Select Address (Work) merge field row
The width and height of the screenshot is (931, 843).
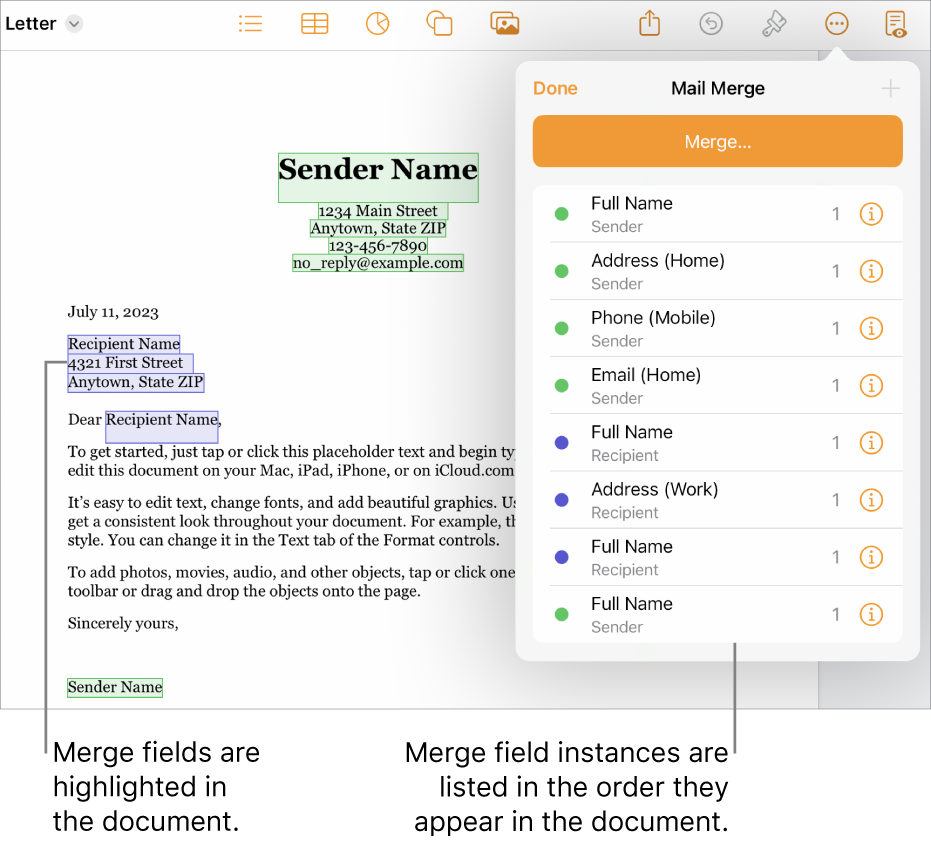click(x=717, y=500)
